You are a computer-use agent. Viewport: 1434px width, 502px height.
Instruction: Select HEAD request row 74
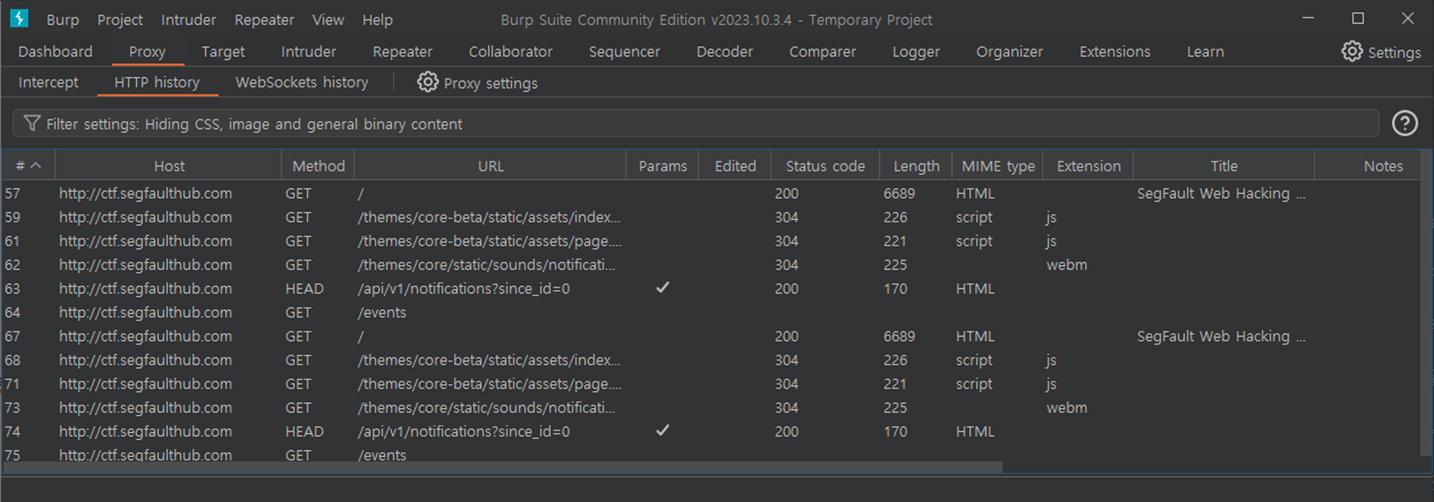pyautogui.click(x=710, y=432)
